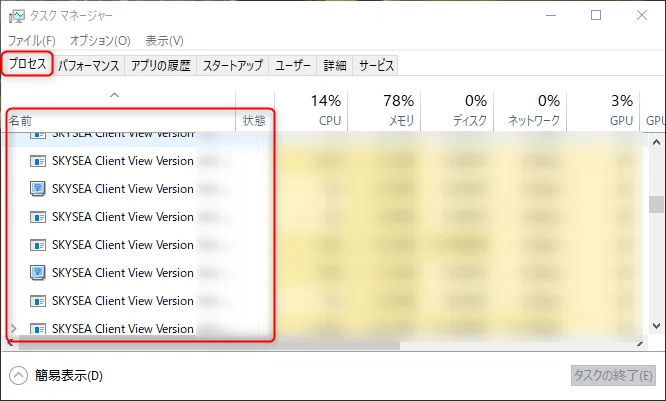Click the horizontal scrollbar thumb at the bottom

coord(209,345)
